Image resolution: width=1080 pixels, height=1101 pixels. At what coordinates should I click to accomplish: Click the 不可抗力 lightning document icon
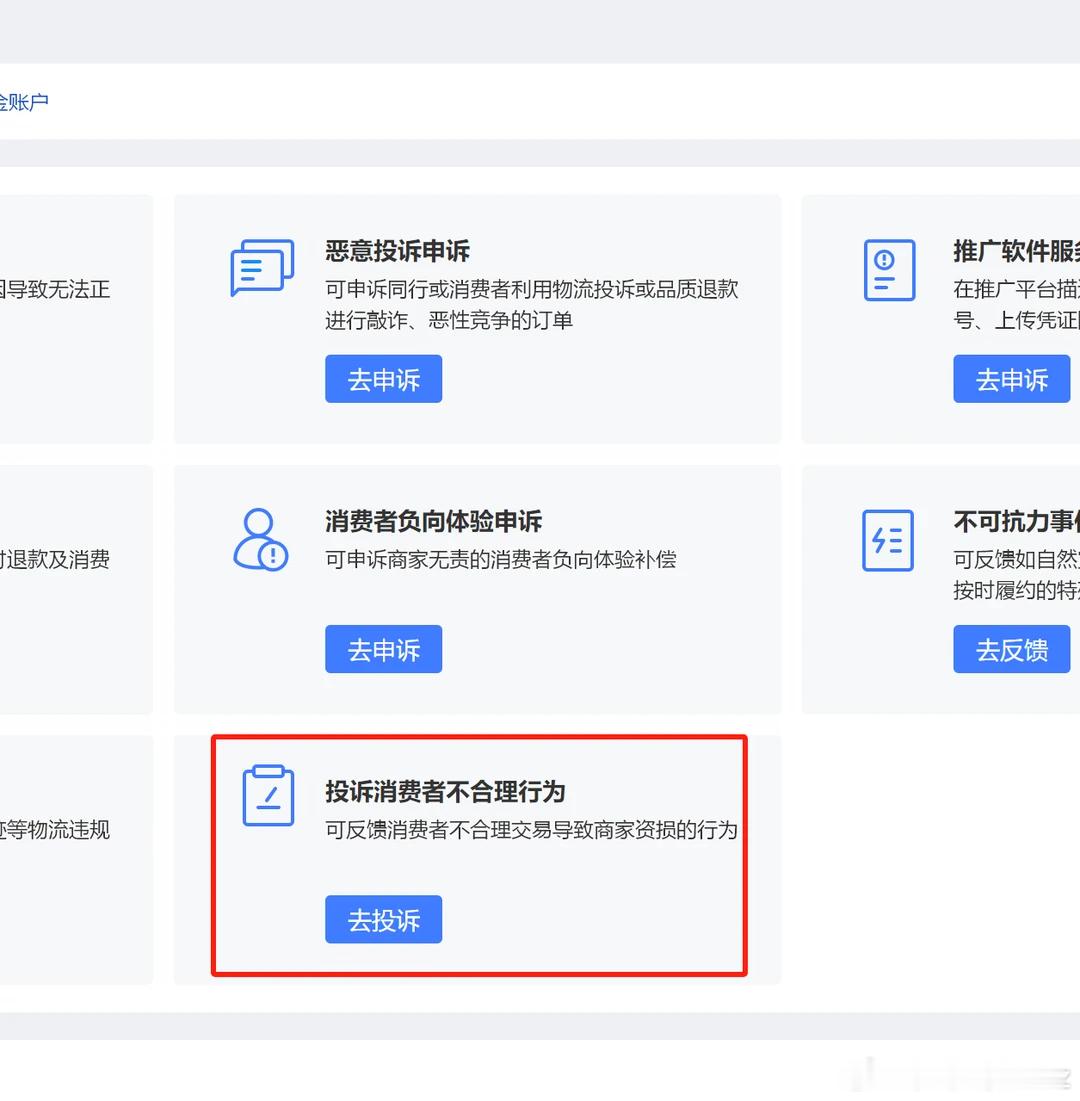(888, 540)
